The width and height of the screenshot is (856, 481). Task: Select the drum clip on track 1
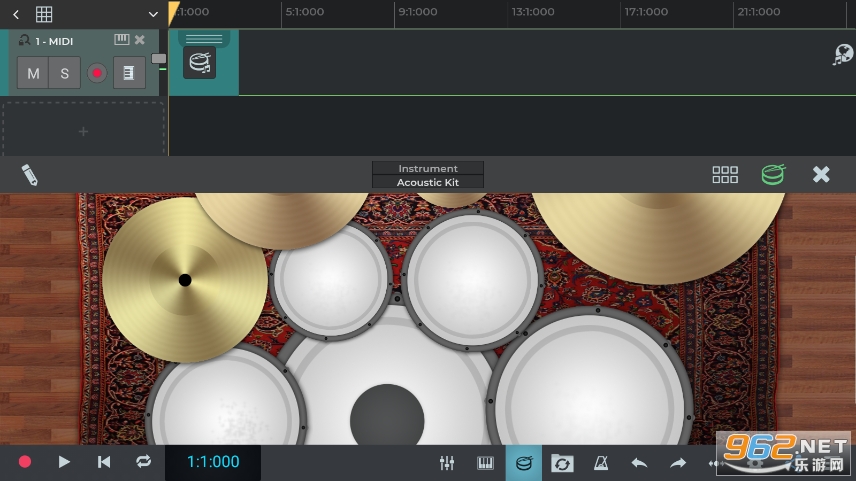pyautogui.click(x=204, y=62)
